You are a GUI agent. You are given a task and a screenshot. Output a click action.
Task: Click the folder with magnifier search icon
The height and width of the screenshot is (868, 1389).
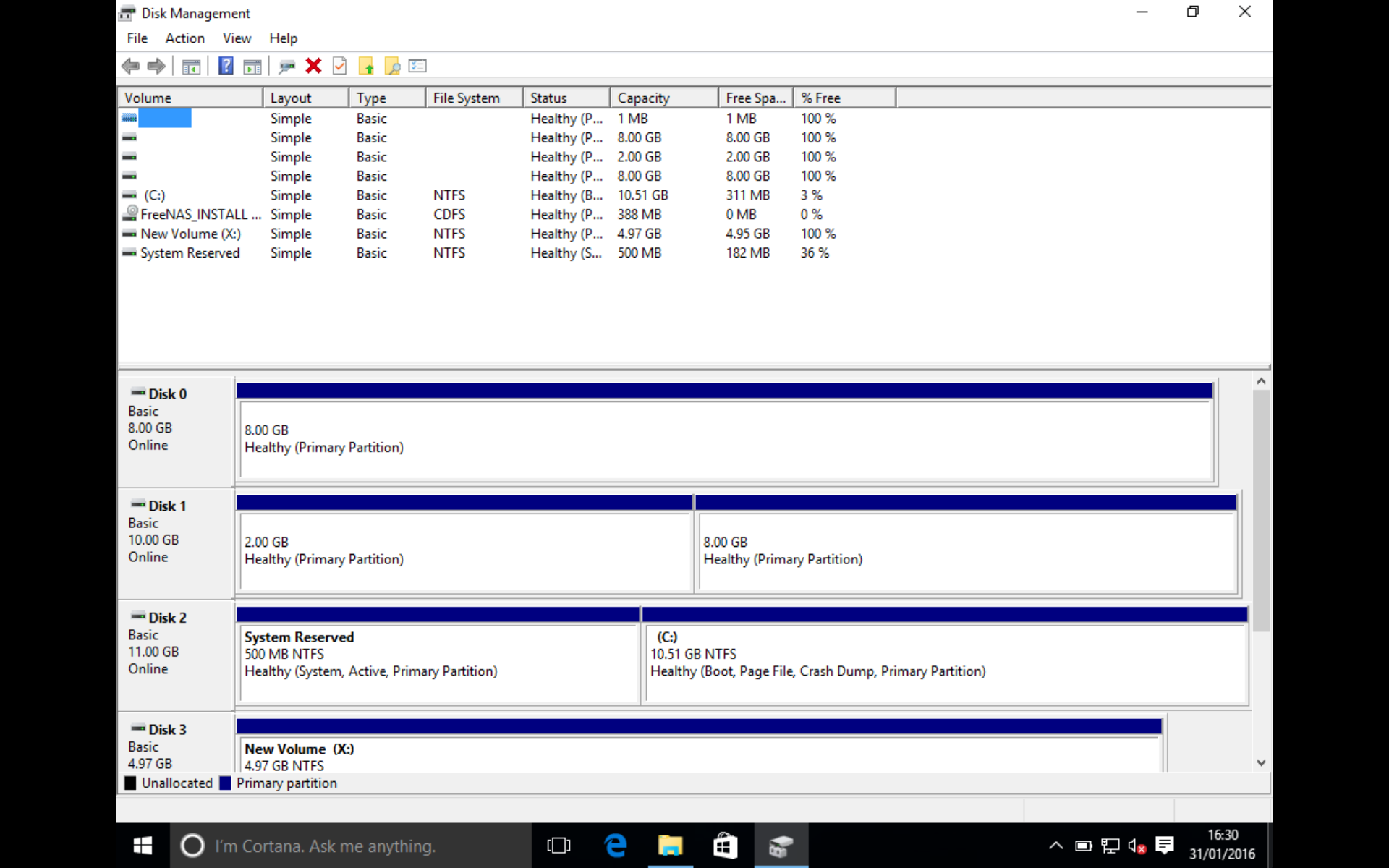click(392, 67)
